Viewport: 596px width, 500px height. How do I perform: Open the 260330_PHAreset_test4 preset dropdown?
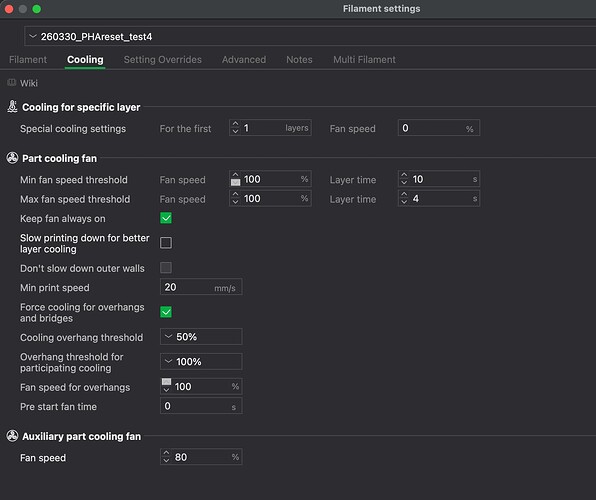(310, 37)
